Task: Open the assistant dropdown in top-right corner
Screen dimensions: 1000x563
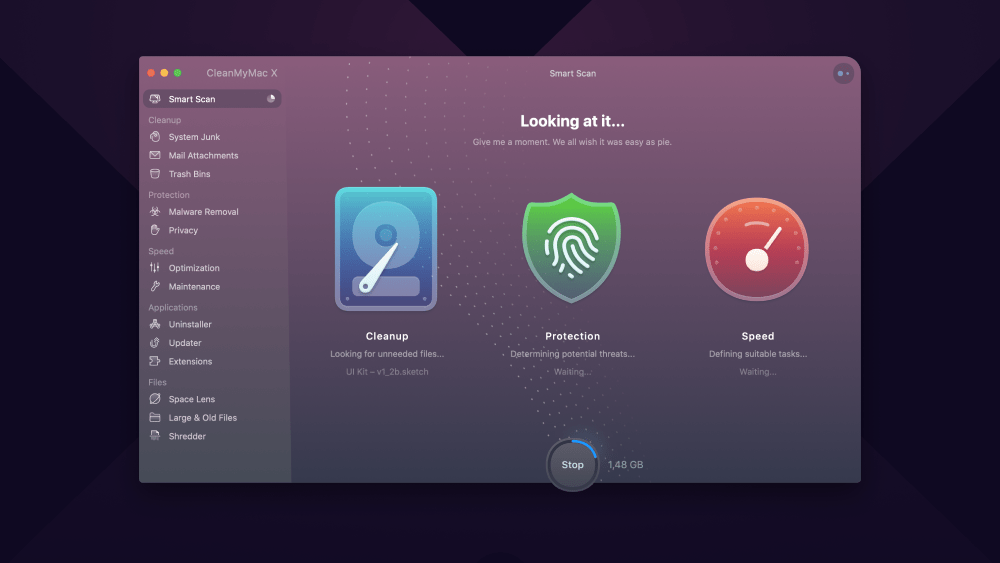Action: tap(843, 73)
